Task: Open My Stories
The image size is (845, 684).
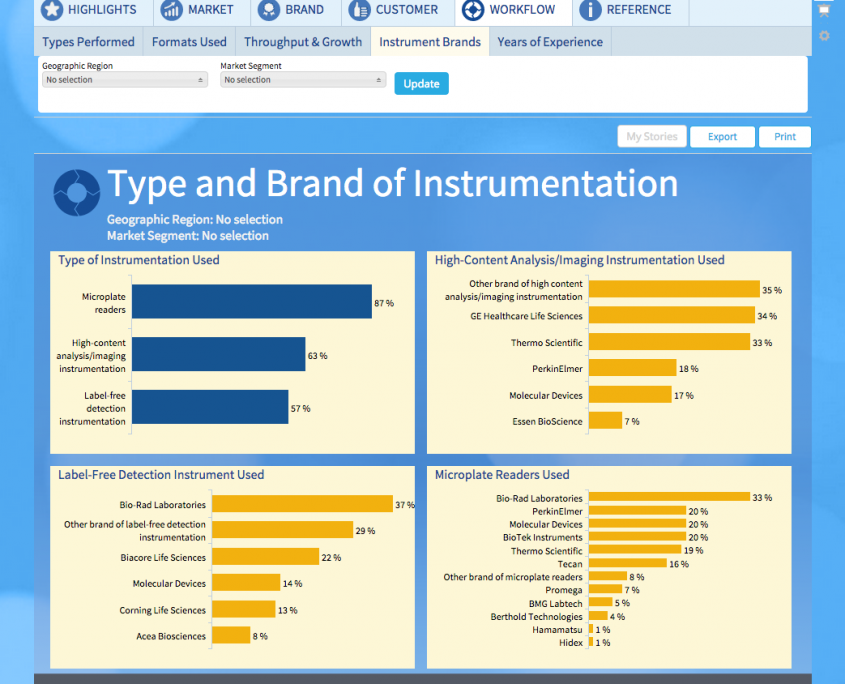Action: point(652,137)
